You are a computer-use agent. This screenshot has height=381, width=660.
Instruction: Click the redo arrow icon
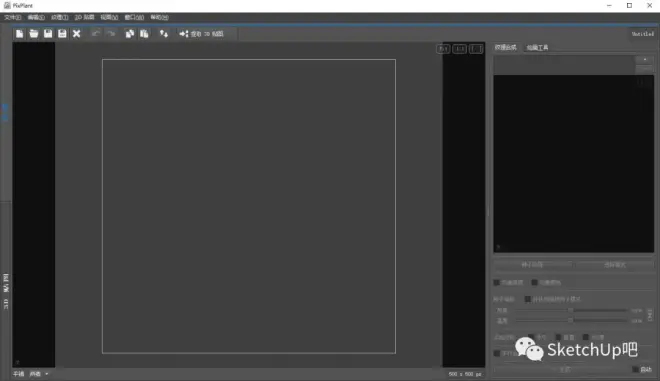[x=111, y=34]
